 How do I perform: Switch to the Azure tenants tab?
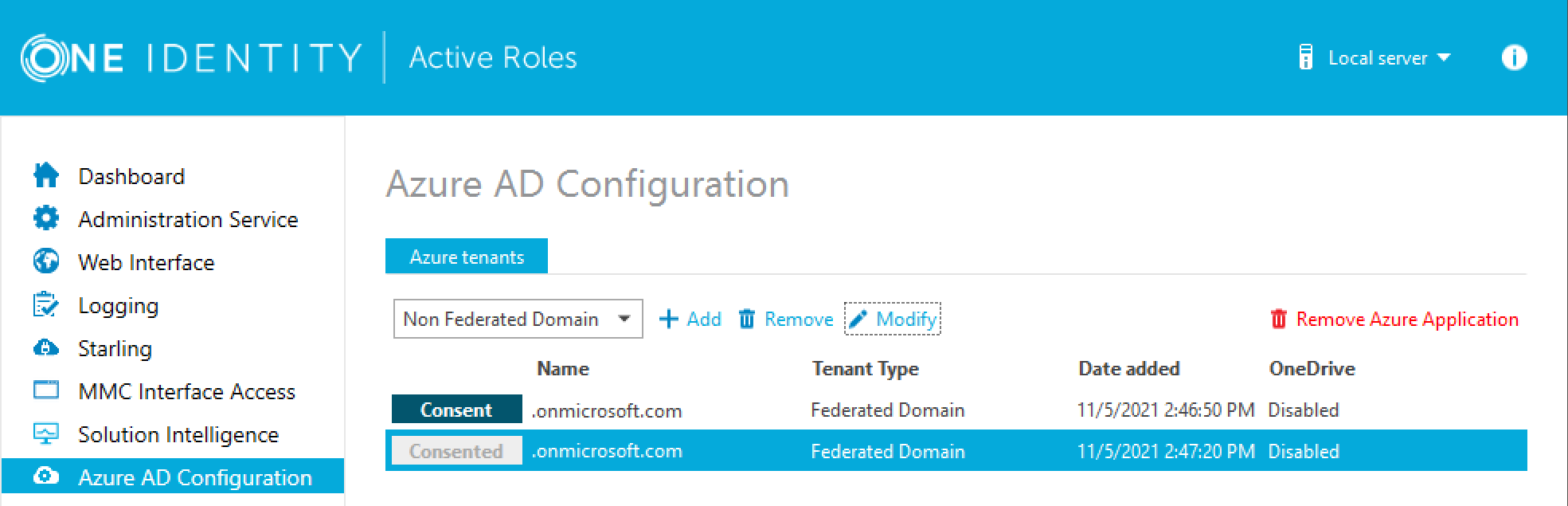pos(467,257)
